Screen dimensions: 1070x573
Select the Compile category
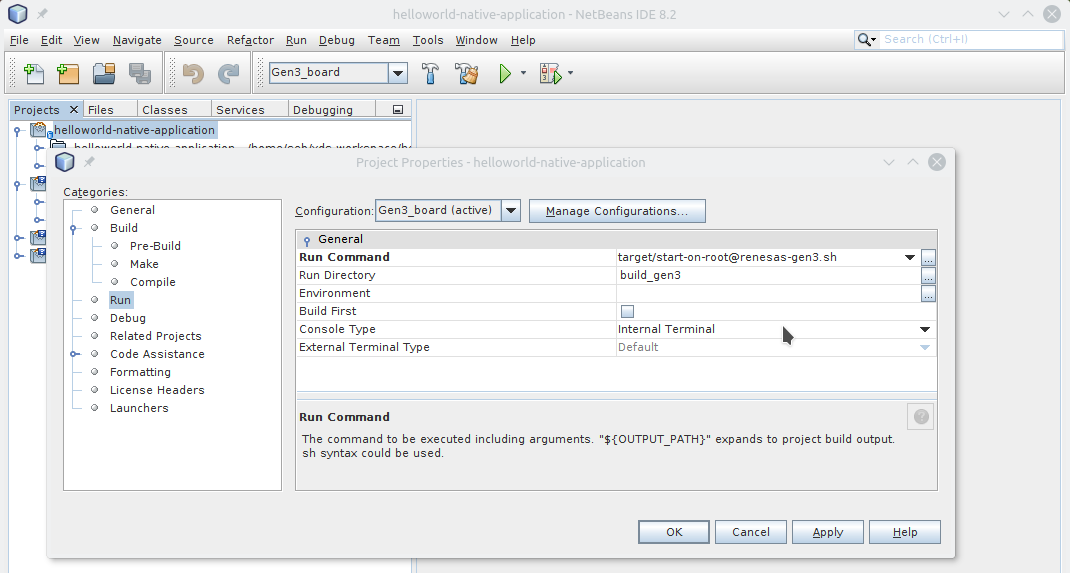(152, 282)
